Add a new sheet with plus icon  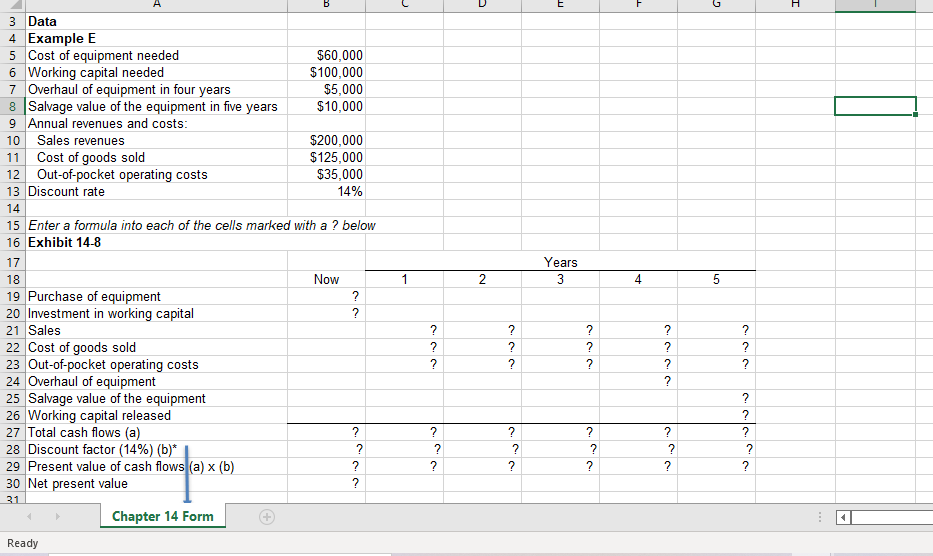[x=267, y=517]
